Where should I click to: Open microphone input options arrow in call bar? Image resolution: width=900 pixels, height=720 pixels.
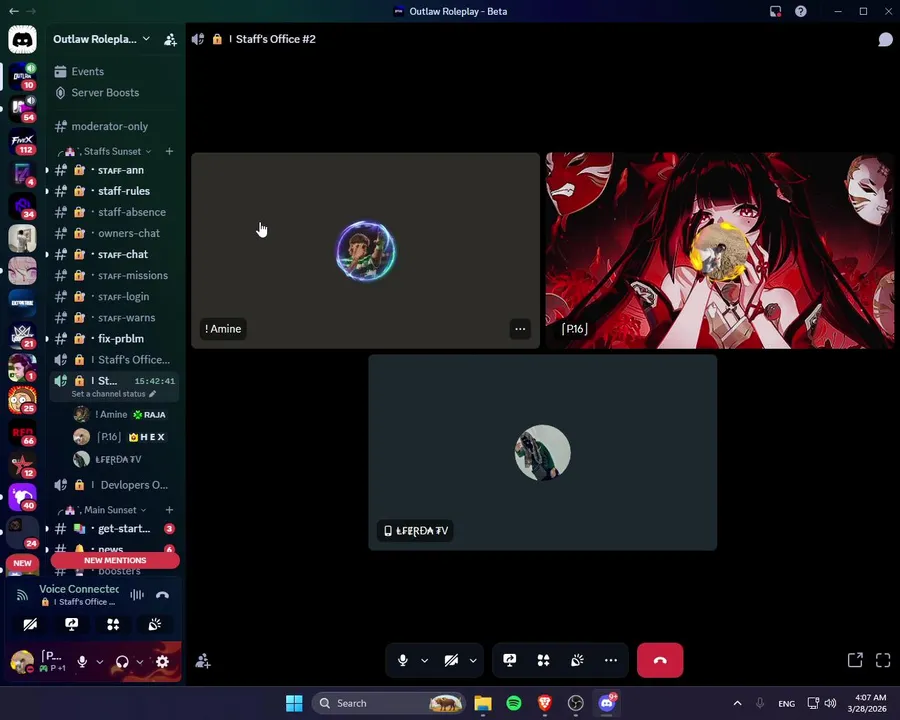coord(425,660)
